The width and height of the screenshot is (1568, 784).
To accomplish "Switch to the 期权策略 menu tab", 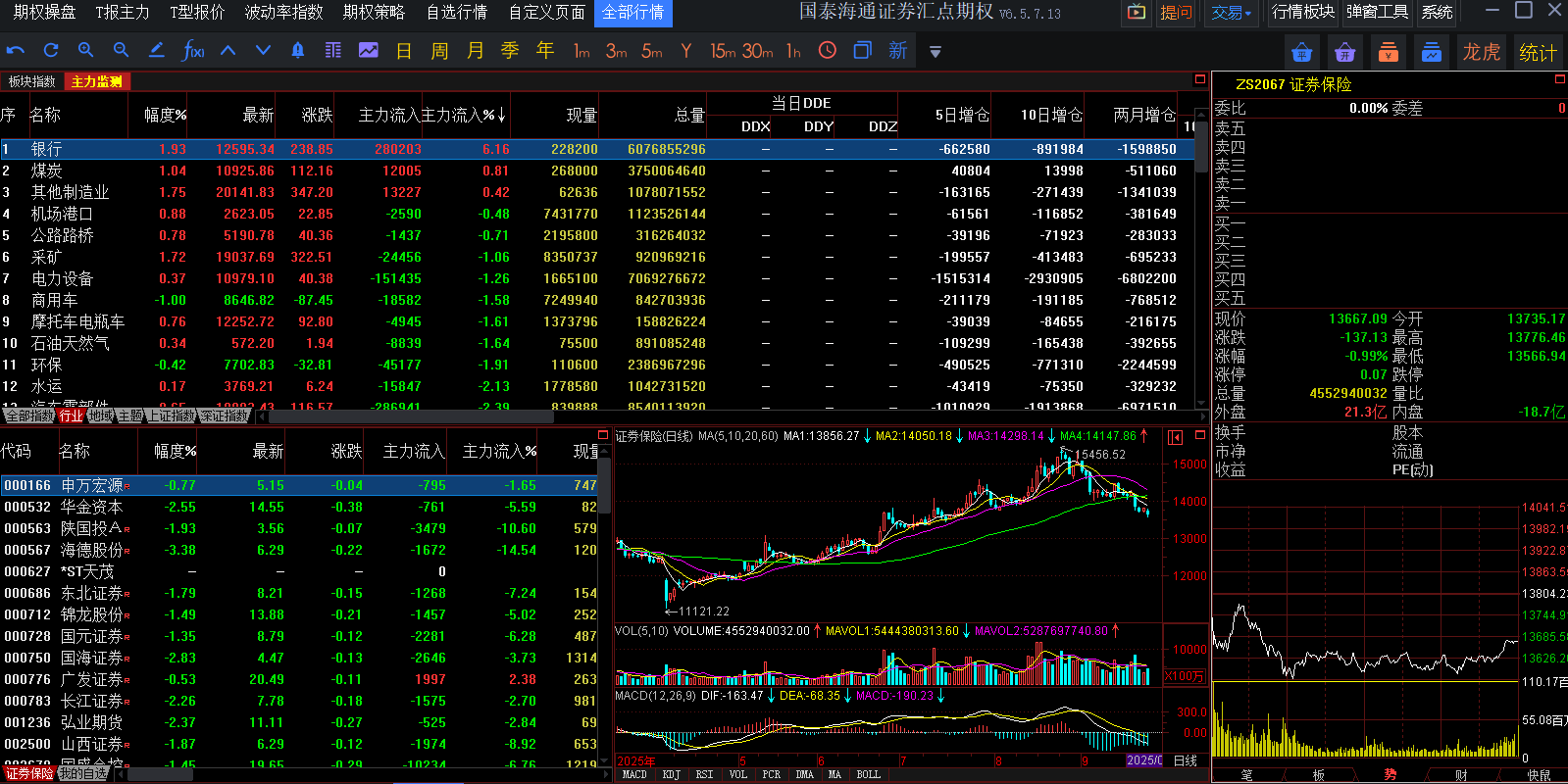I will (x=374, y=12).
